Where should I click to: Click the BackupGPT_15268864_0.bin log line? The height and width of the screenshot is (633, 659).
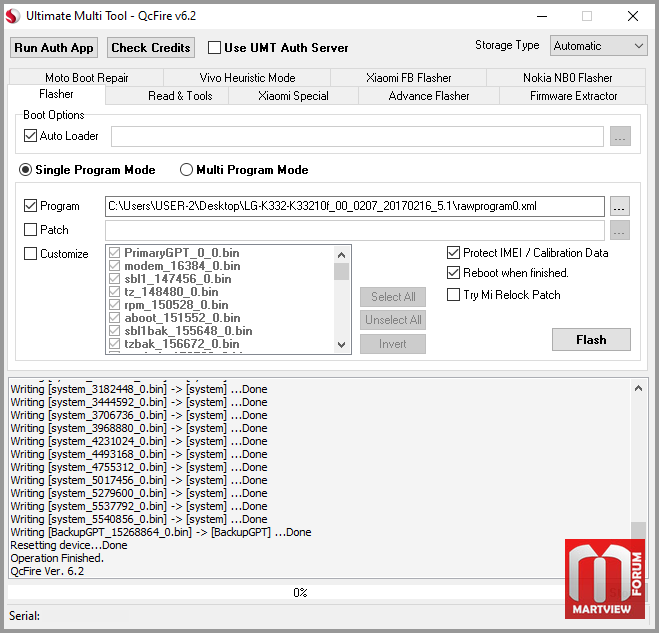coord(161,532)
